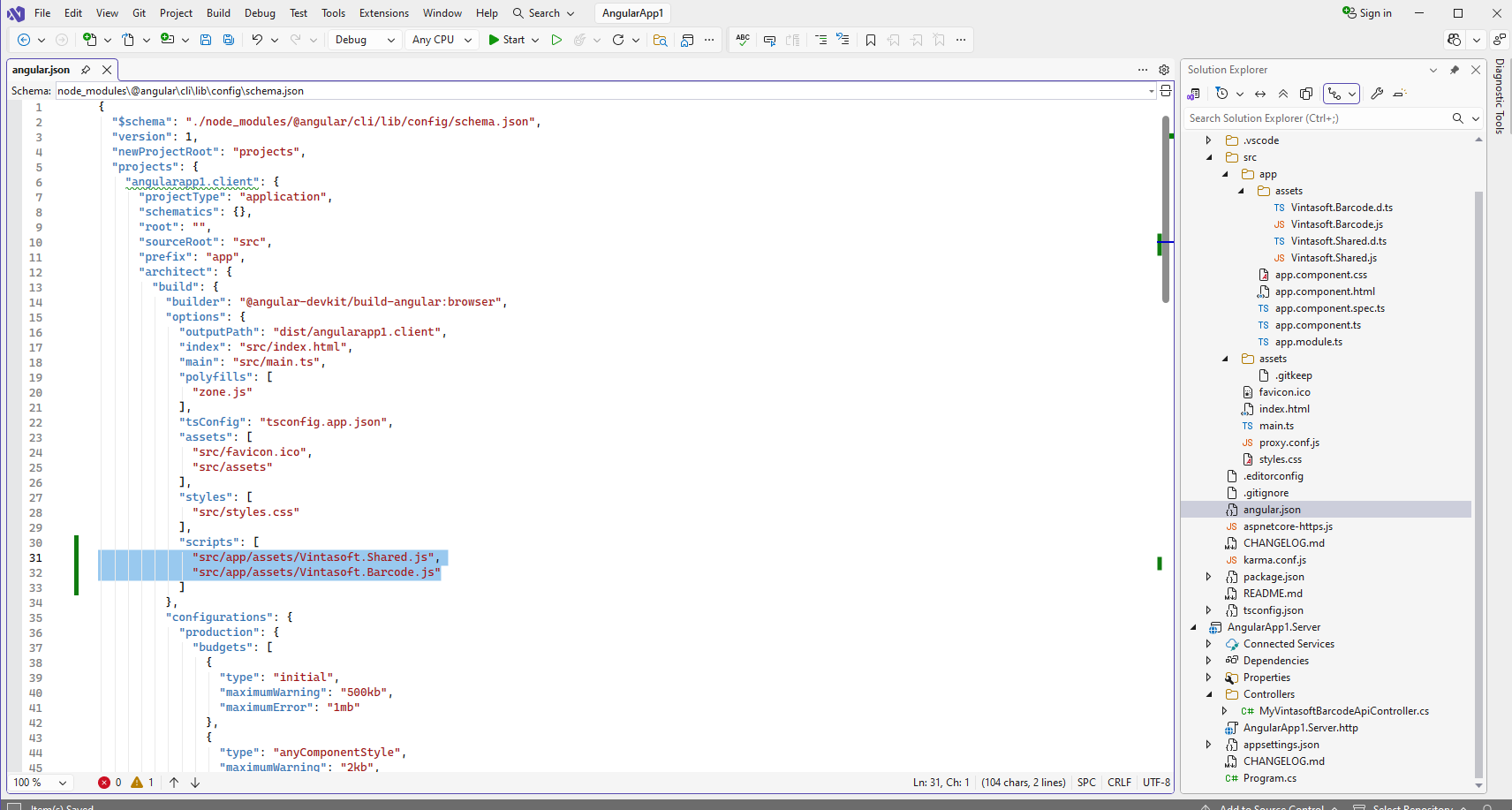The width and height of the screenshot is (1512, 810).
Task: Open the Build menu
Action: [x=218, y=13]
